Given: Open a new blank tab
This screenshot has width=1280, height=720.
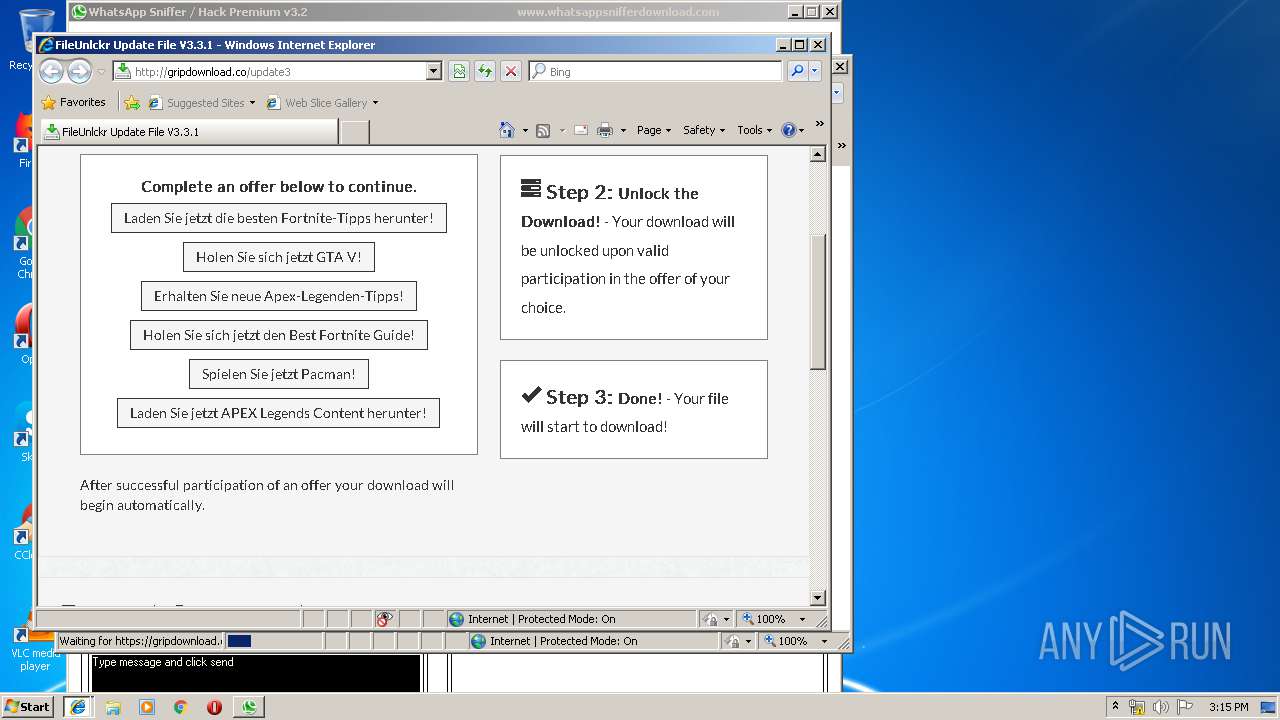Looking at the screenshot, I should (x=355, y=132).
